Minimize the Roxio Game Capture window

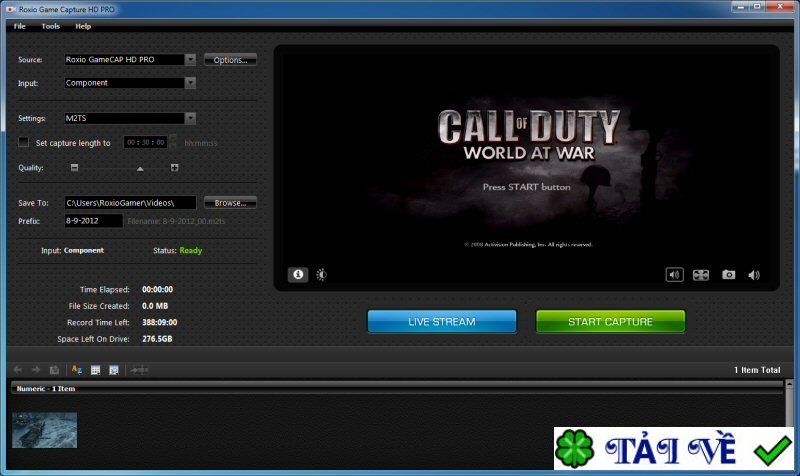point(741,7)
